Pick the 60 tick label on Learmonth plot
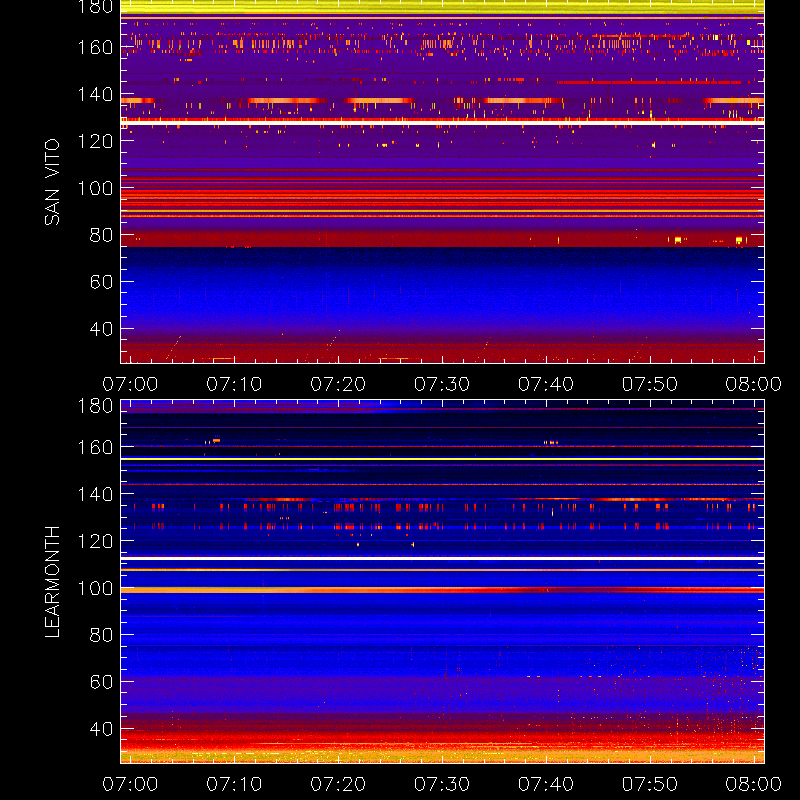Viewport: 800px width, 800px height. point(101,682)
